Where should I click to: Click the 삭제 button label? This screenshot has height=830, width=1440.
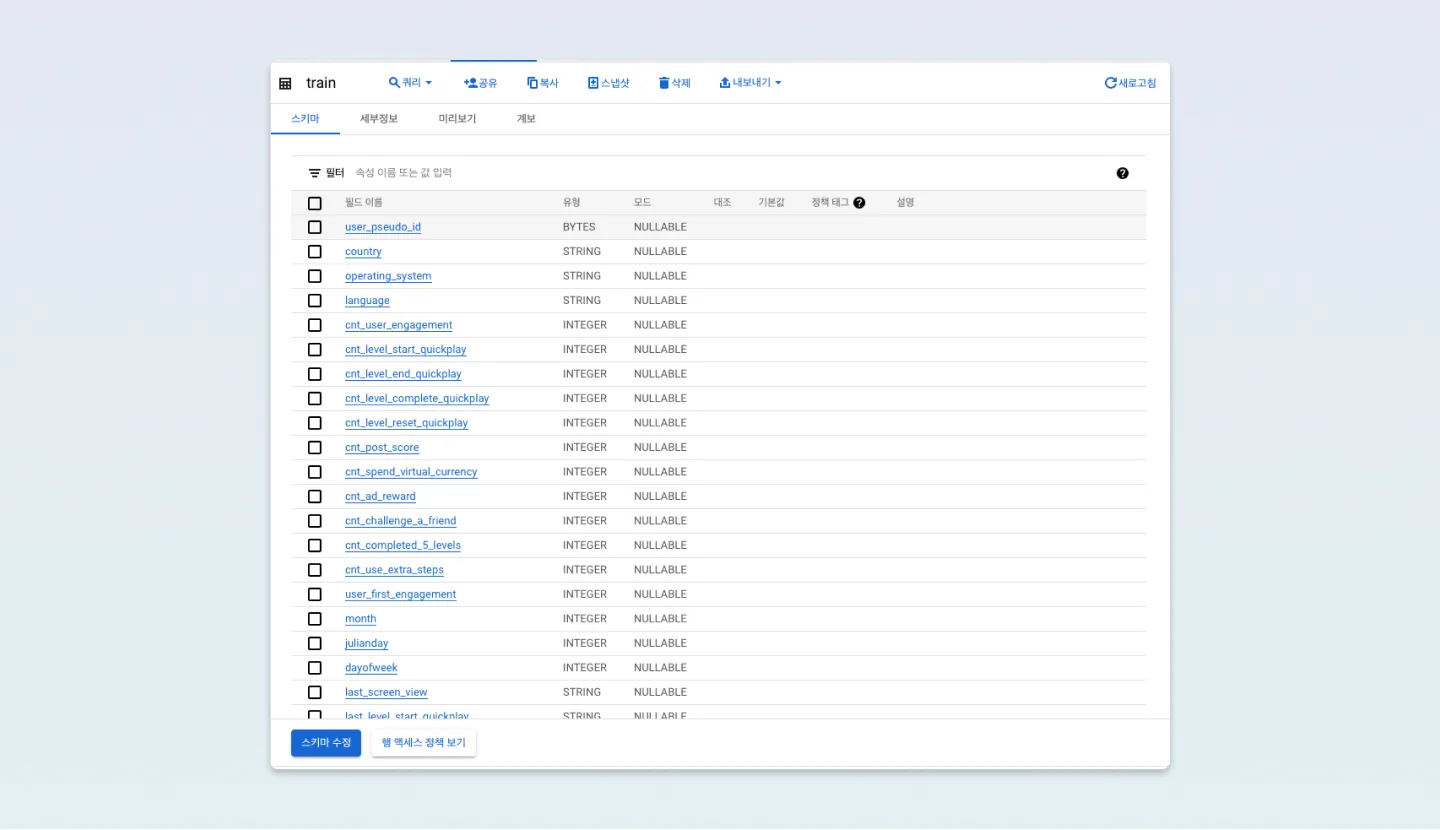tap(681, 83)
